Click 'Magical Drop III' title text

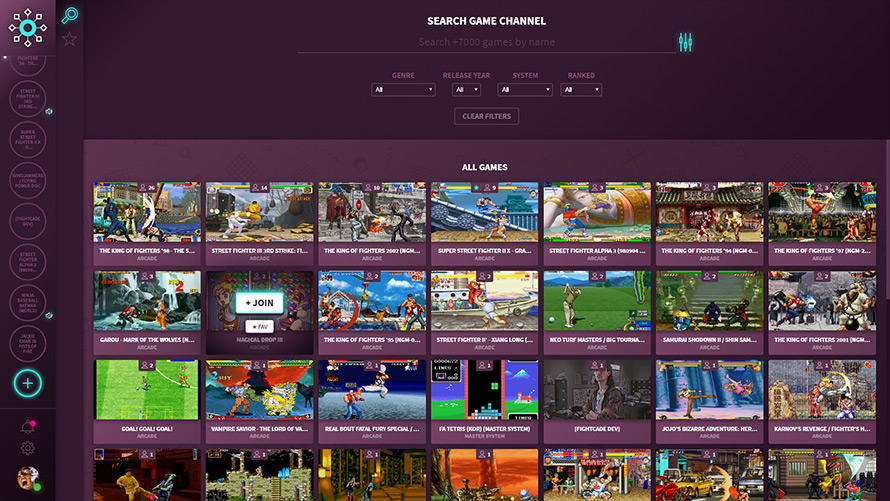coord(259,339)
